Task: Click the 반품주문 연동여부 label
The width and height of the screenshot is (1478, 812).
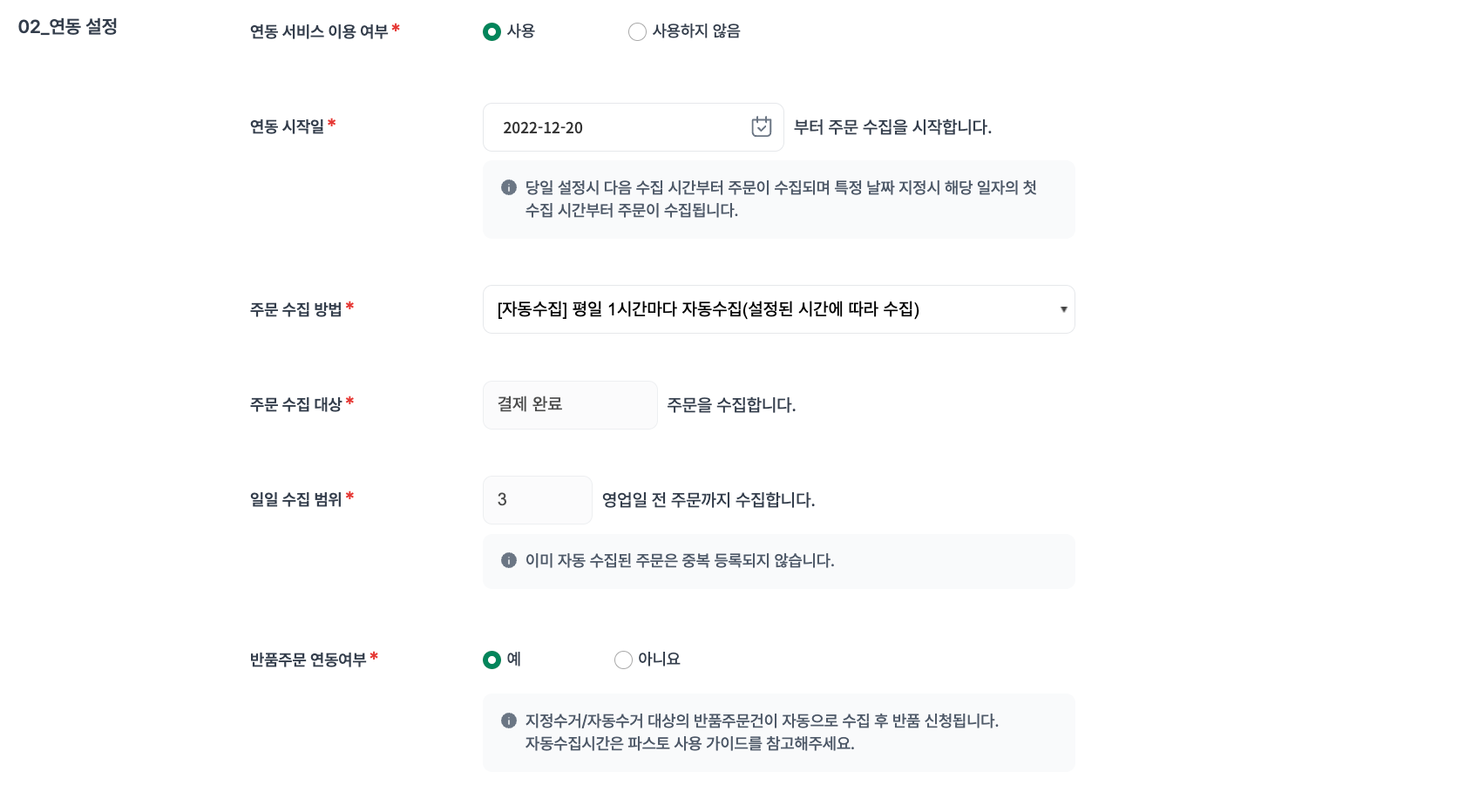Action: tap(308, 660)
